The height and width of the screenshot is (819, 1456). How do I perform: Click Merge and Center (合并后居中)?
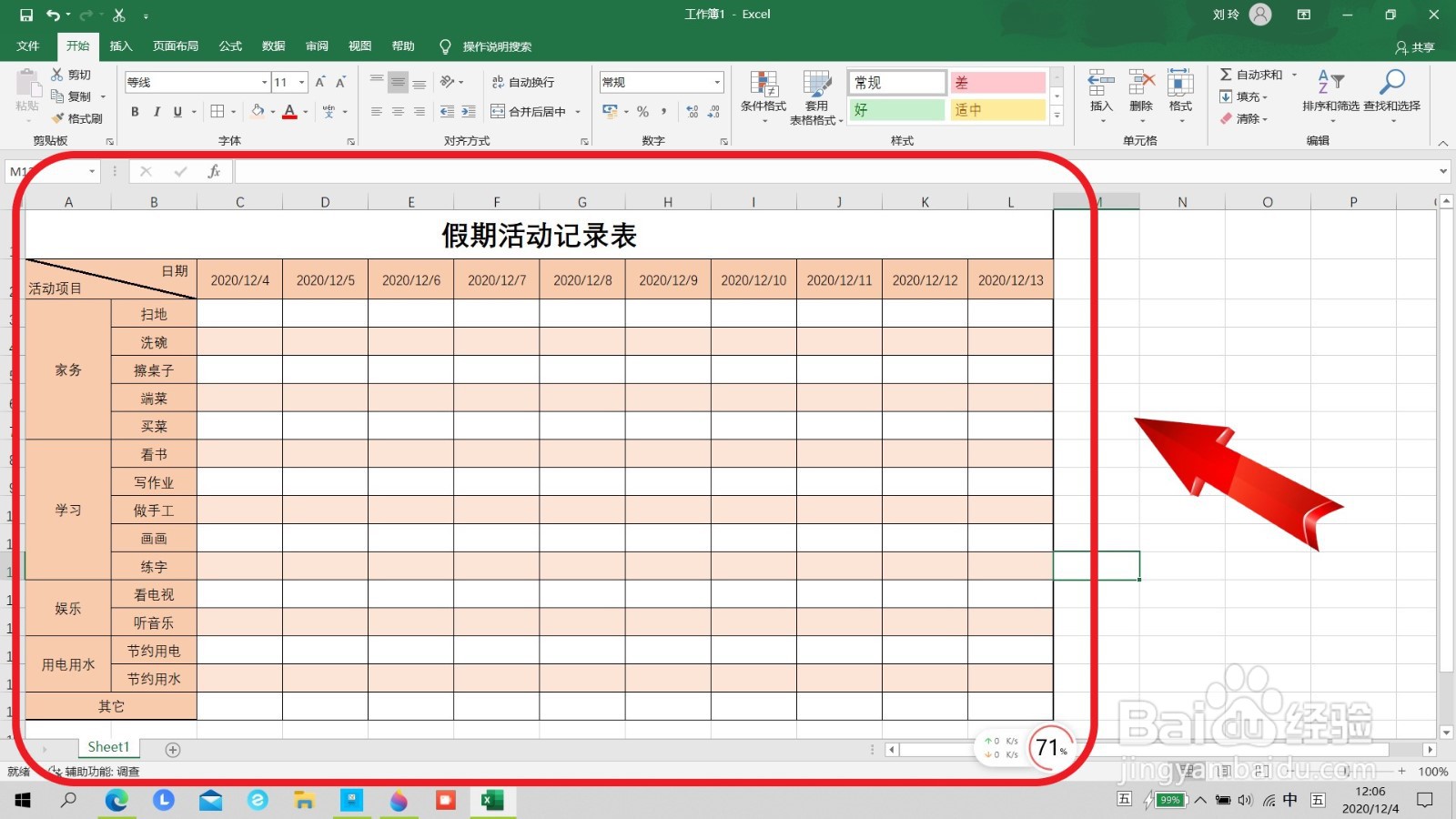coord(529,111)
